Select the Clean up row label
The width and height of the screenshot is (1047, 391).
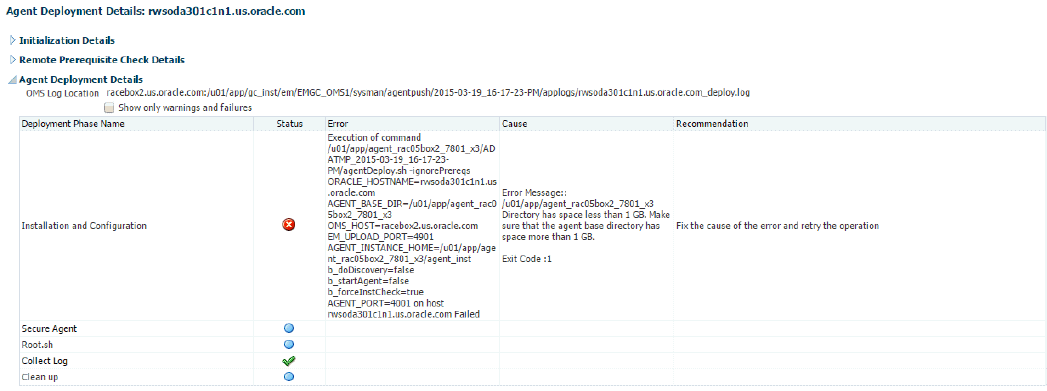click(x=39, y=377)
